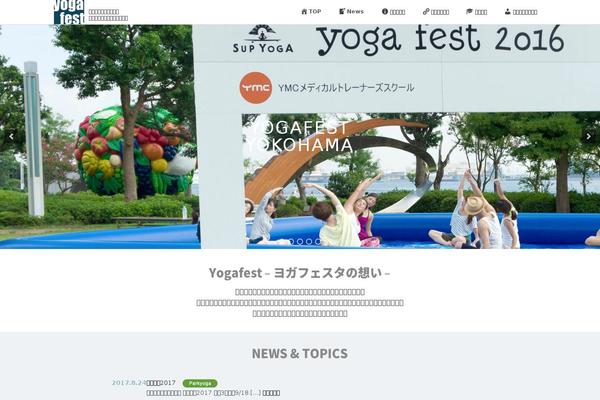Open the 2017.8.24 news entry title
The image size is (600, 400).
[161, 383]
